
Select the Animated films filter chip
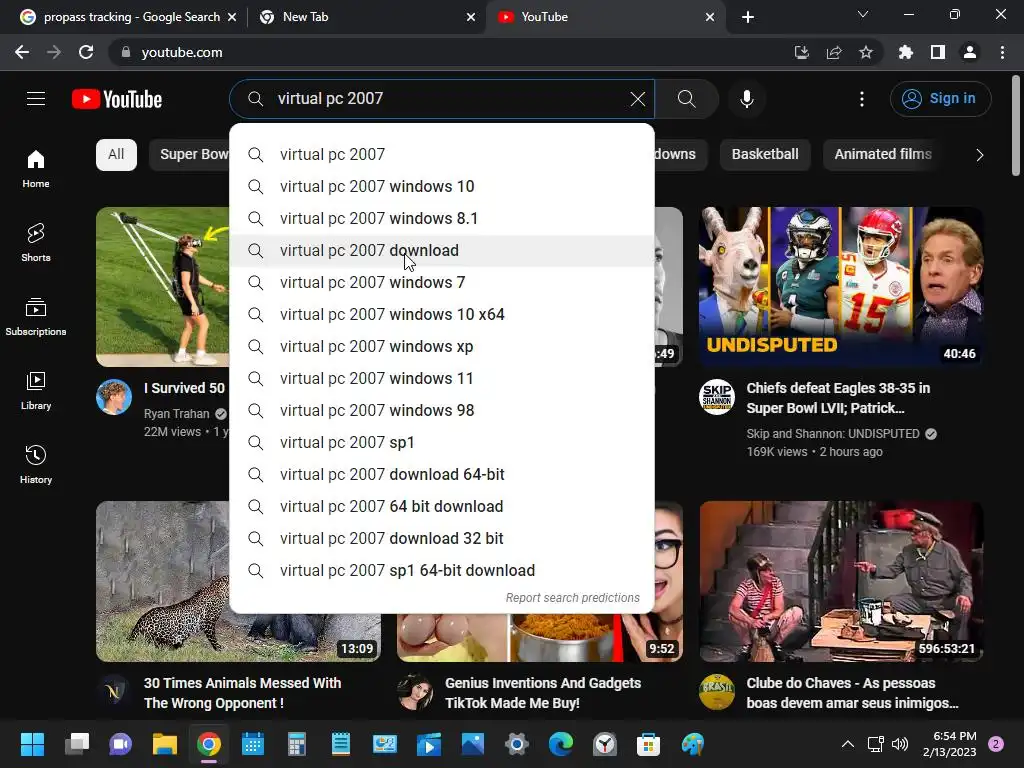[883, 155]
